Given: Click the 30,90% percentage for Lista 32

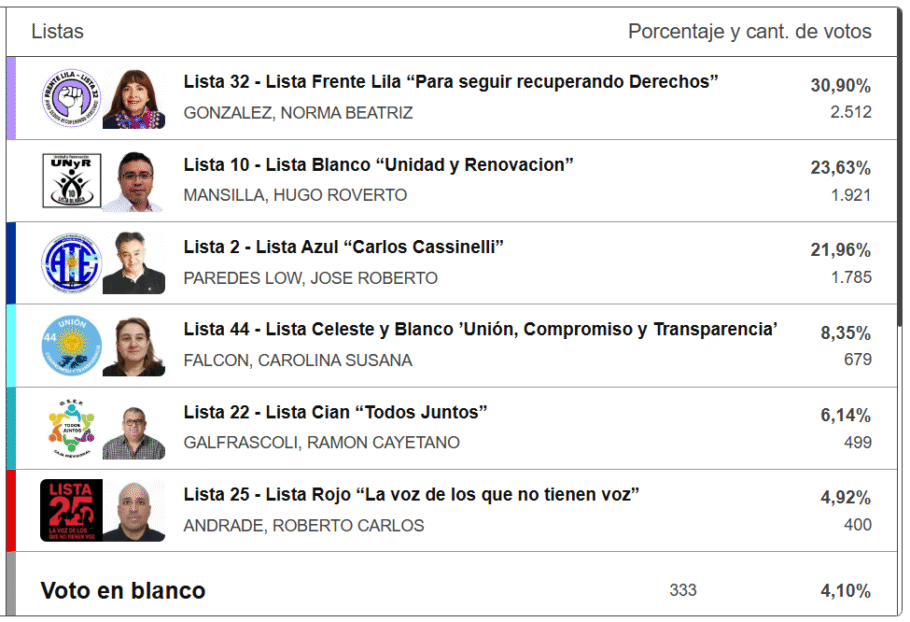Looking at the screenshot, I should point(840,86).
